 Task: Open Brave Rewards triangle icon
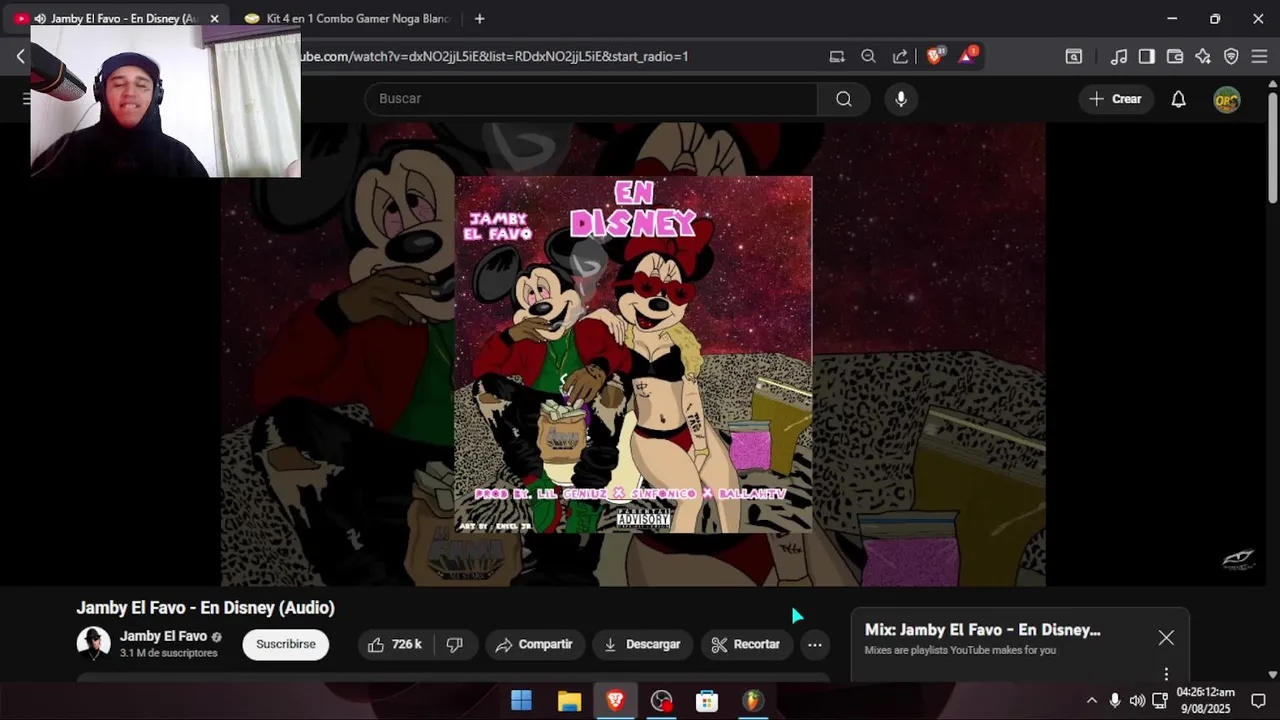pos(966,57)
